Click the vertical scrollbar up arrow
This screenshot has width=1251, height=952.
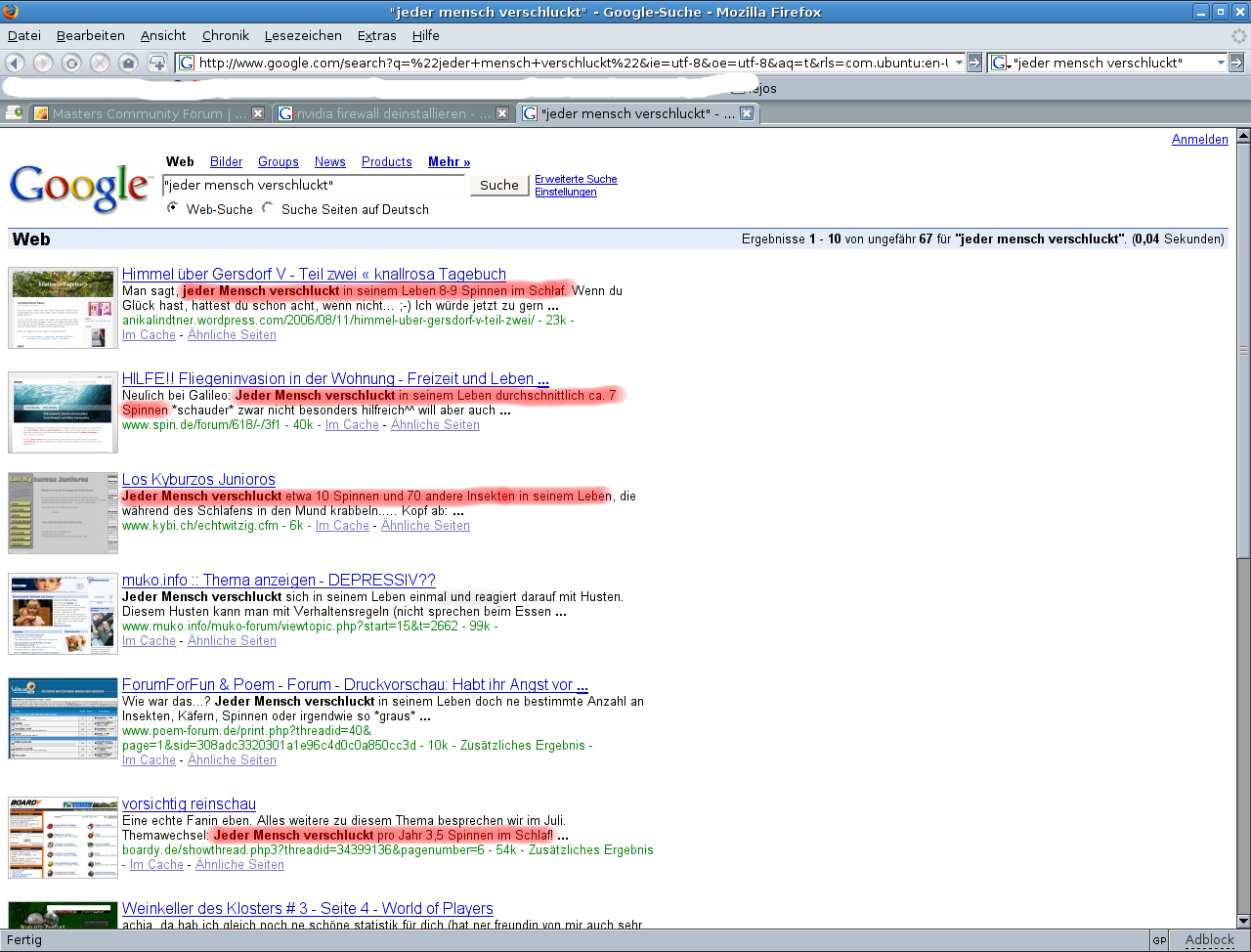(x=1243, y=136)
